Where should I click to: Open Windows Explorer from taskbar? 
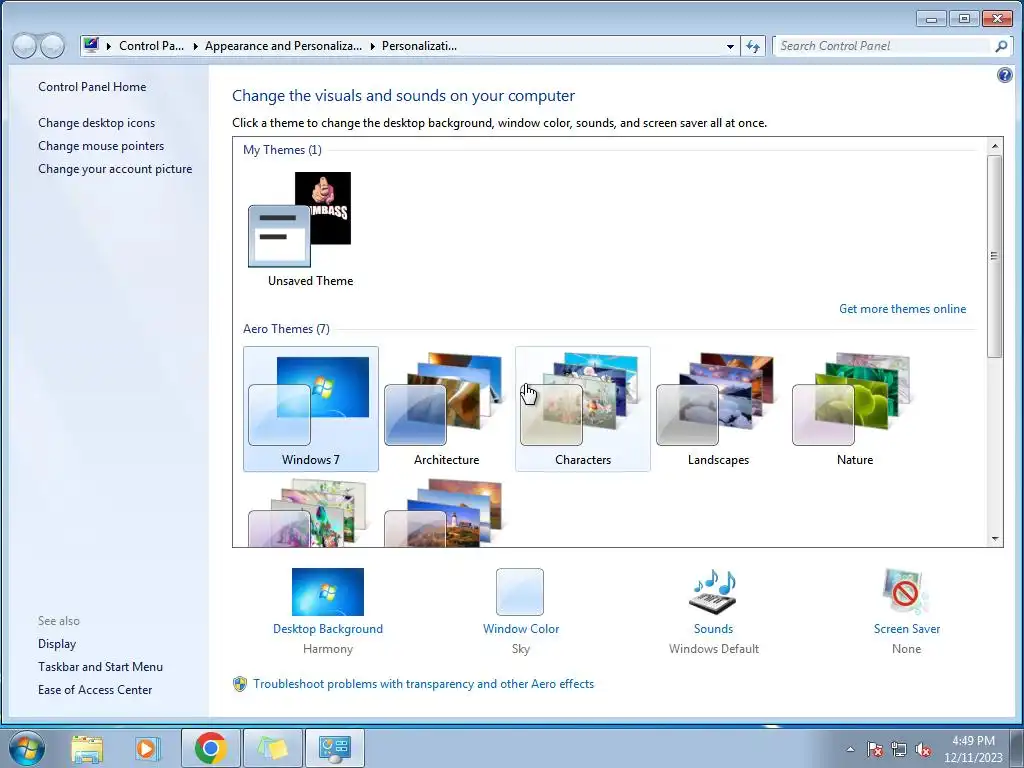[x=87, y=748]
